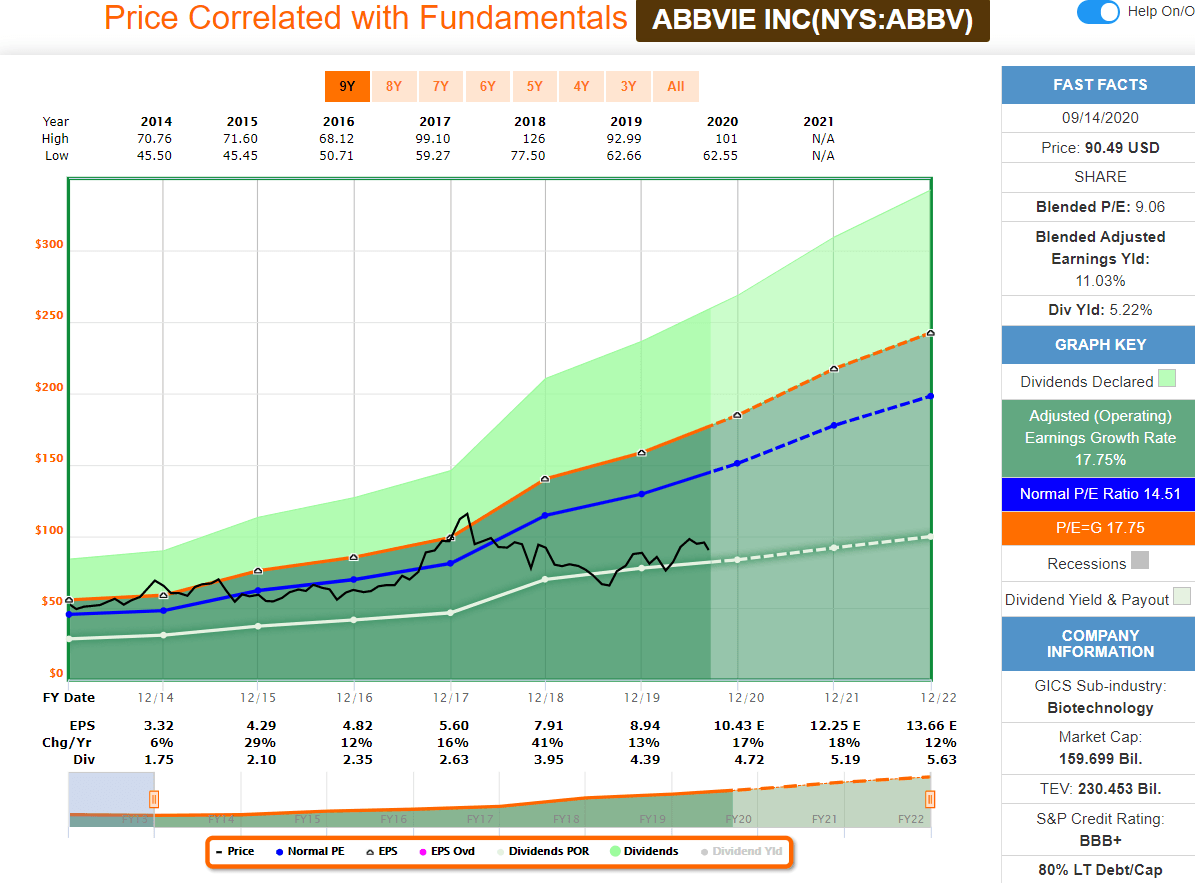Click the Market Cap 159.699 Bil. value
The height and width of the screenshot is (883, 1195).
[x=1100, y=759]
